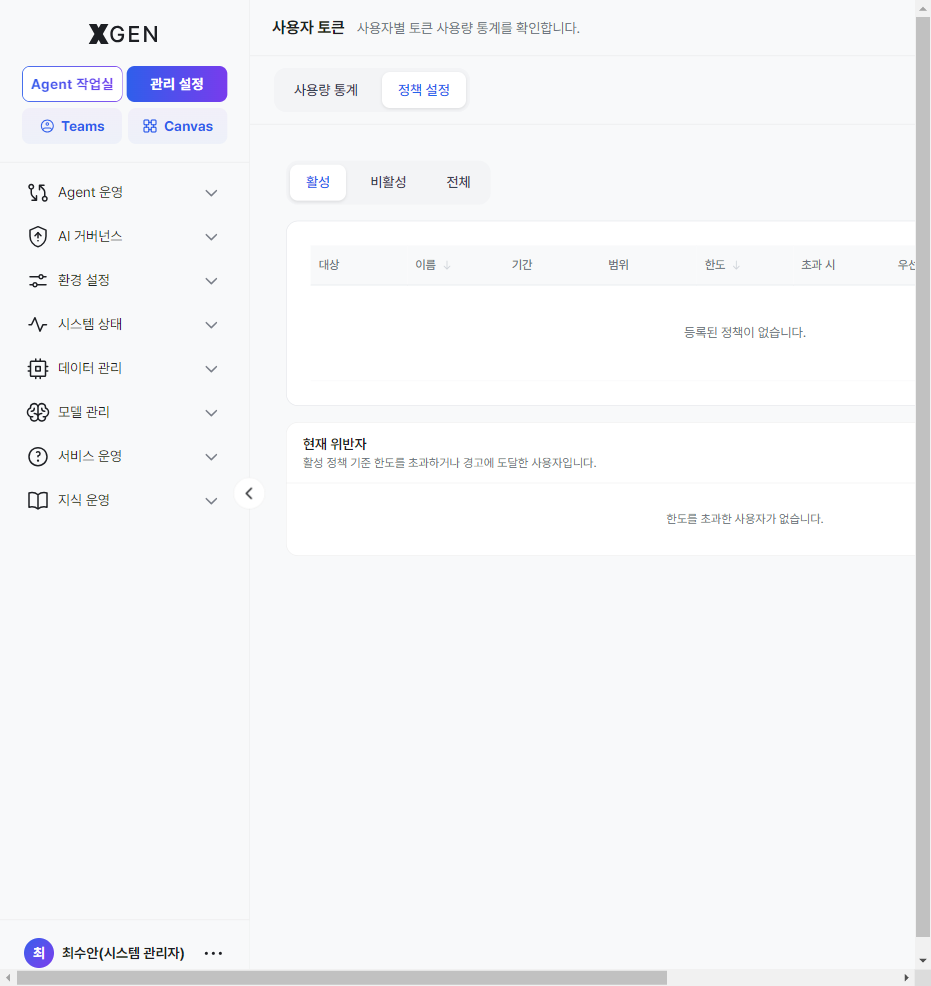The height and width of the screenshot is (986, 931).
Task: Click the 시스템 상태 pulse icon
Action: (x=38, y=324)
